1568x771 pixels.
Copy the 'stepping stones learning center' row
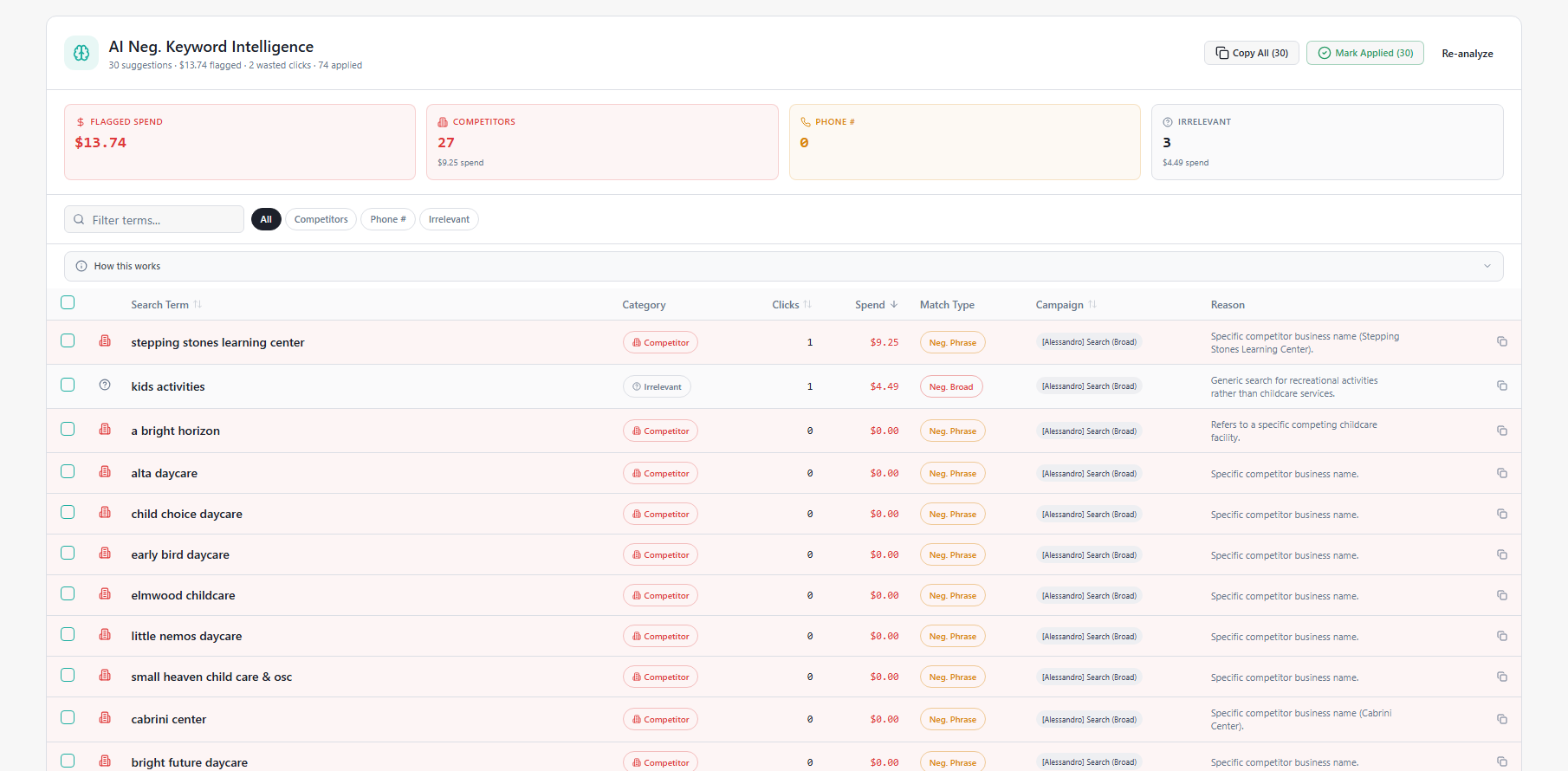pos(1502,342)
